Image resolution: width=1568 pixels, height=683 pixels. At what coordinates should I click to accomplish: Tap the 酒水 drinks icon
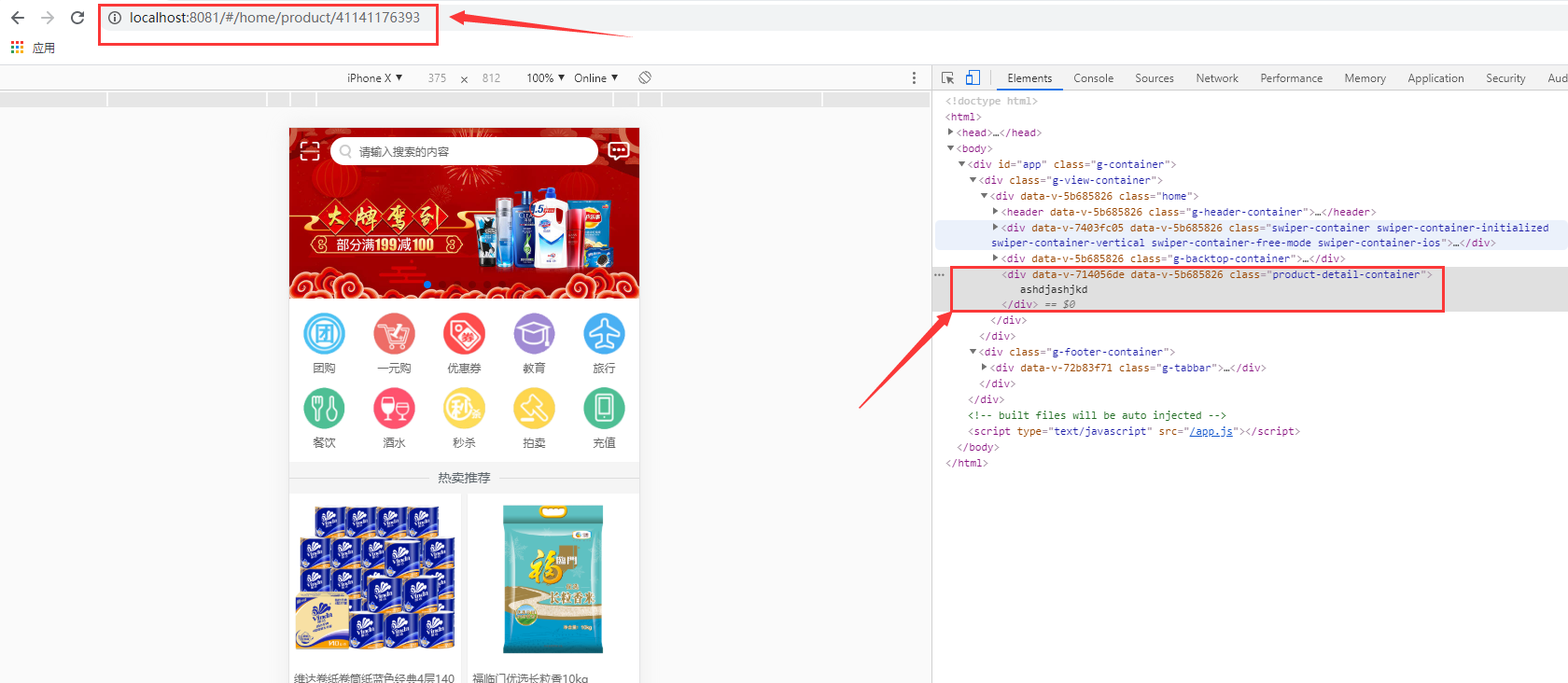click(x=394, y=408)
